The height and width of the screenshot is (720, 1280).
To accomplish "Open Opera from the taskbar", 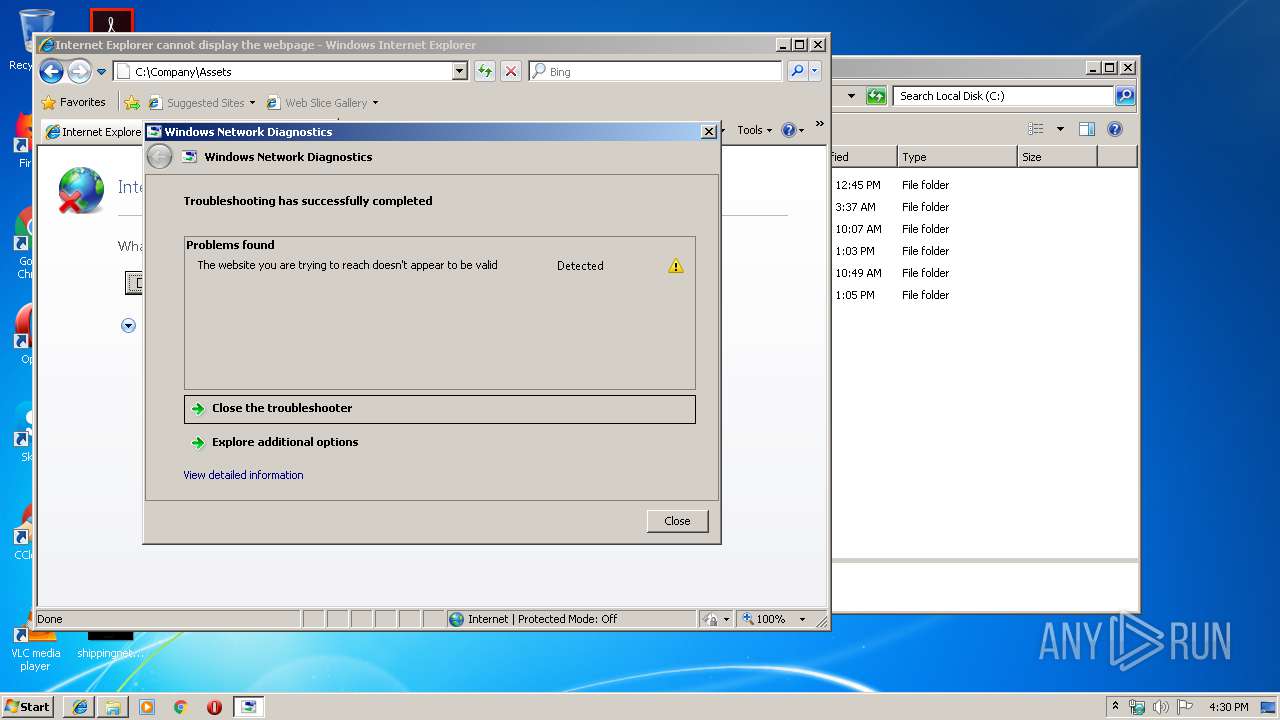I will tap(214, 706).
